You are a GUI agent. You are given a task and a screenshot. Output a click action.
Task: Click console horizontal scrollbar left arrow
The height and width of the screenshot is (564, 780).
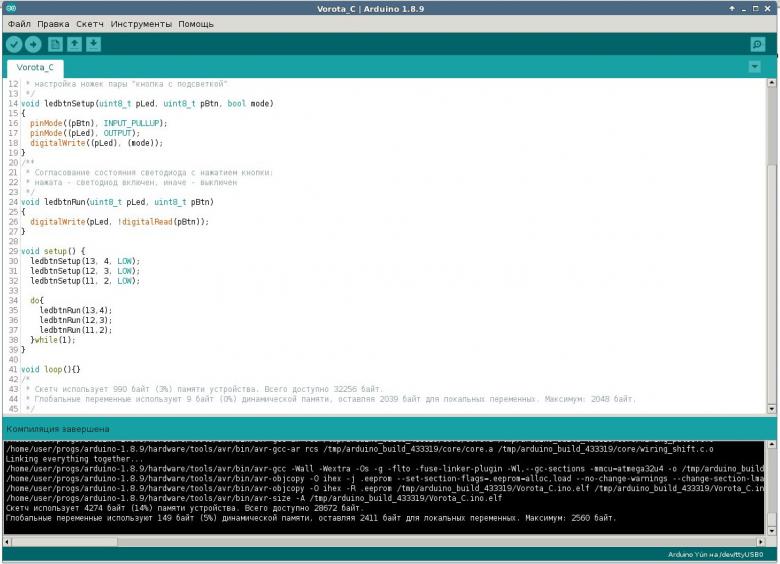(x=7, y=542)
